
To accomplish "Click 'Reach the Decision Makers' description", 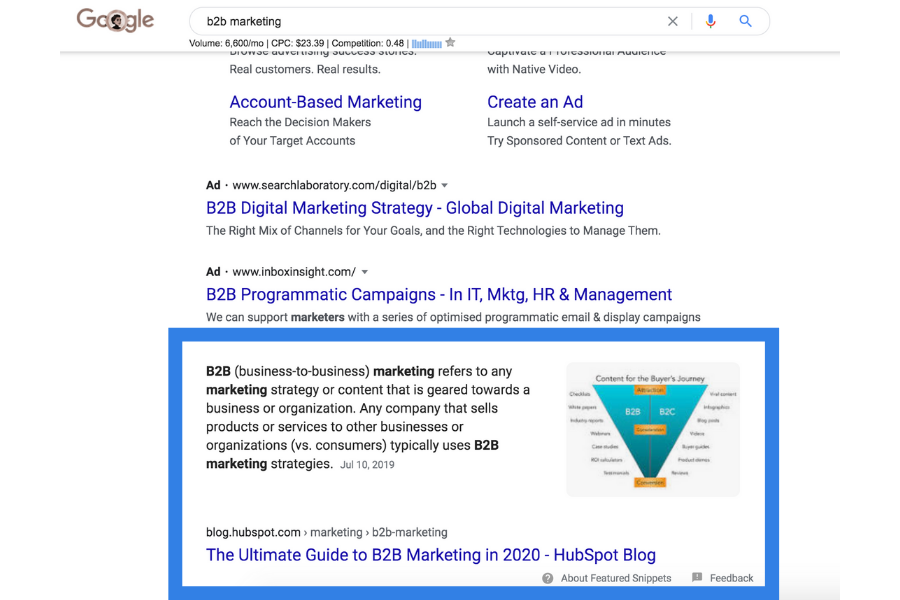I will 300,122.
